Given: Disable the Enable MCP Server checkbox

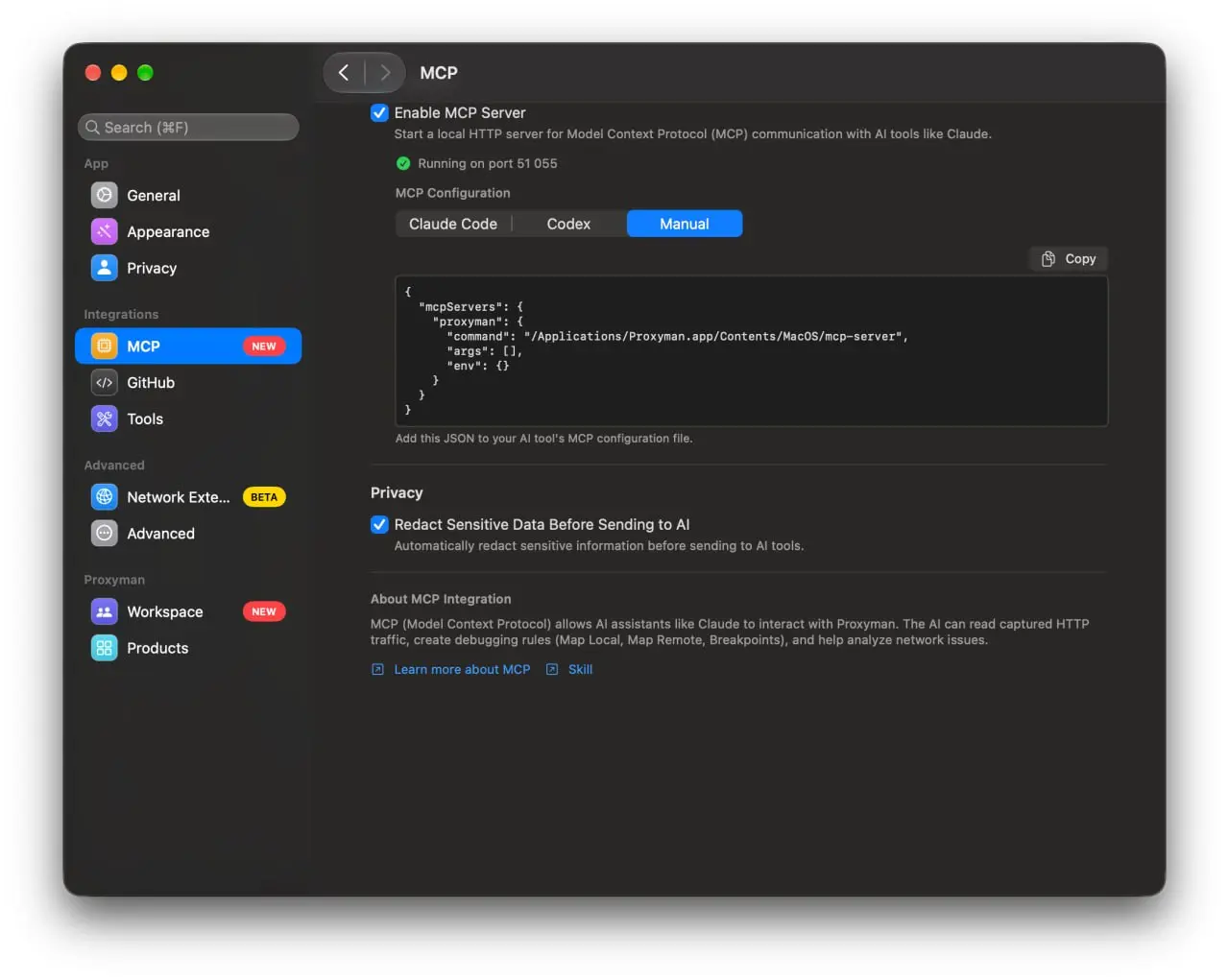Looking at the screenshot, I should [x=379, y=112].
